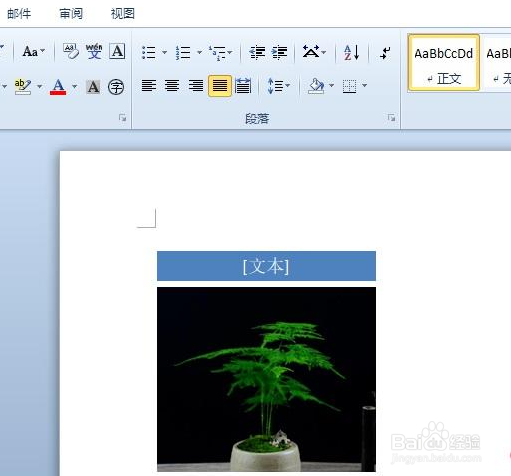Toggle Align Text Left
The height and width of the screenshot is (476, 511).
pyautogui.click(x=149, y=86)
